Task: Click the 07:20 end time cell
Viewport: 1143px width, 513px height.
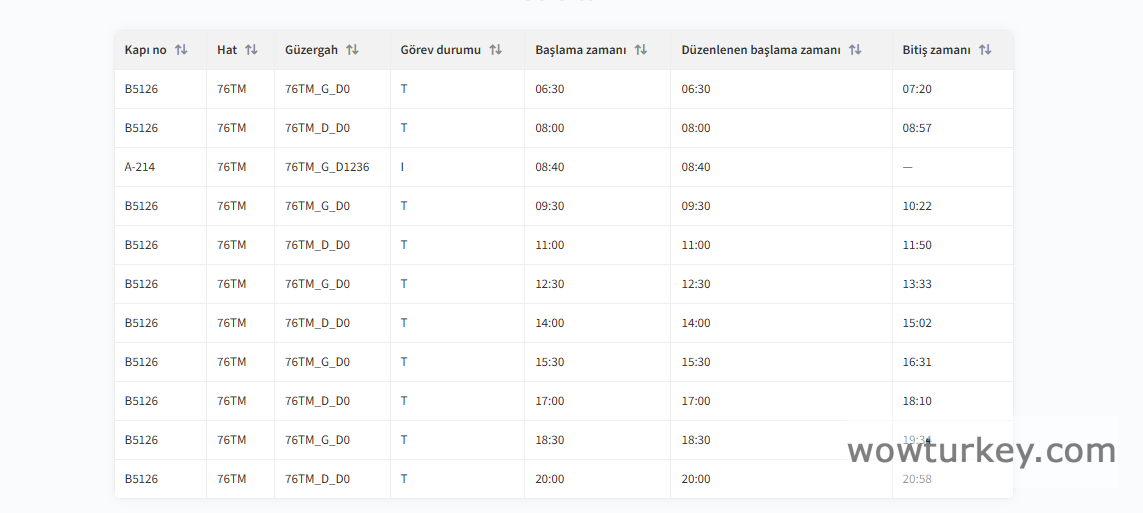Action: pos(917,89)
